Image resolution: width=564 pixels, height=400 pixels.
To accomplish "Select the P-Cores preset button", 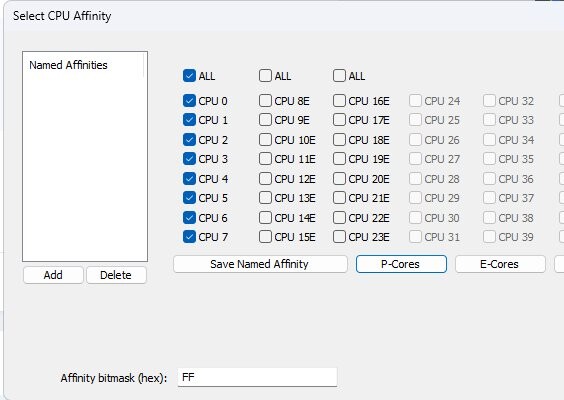I will pos(401,264).
